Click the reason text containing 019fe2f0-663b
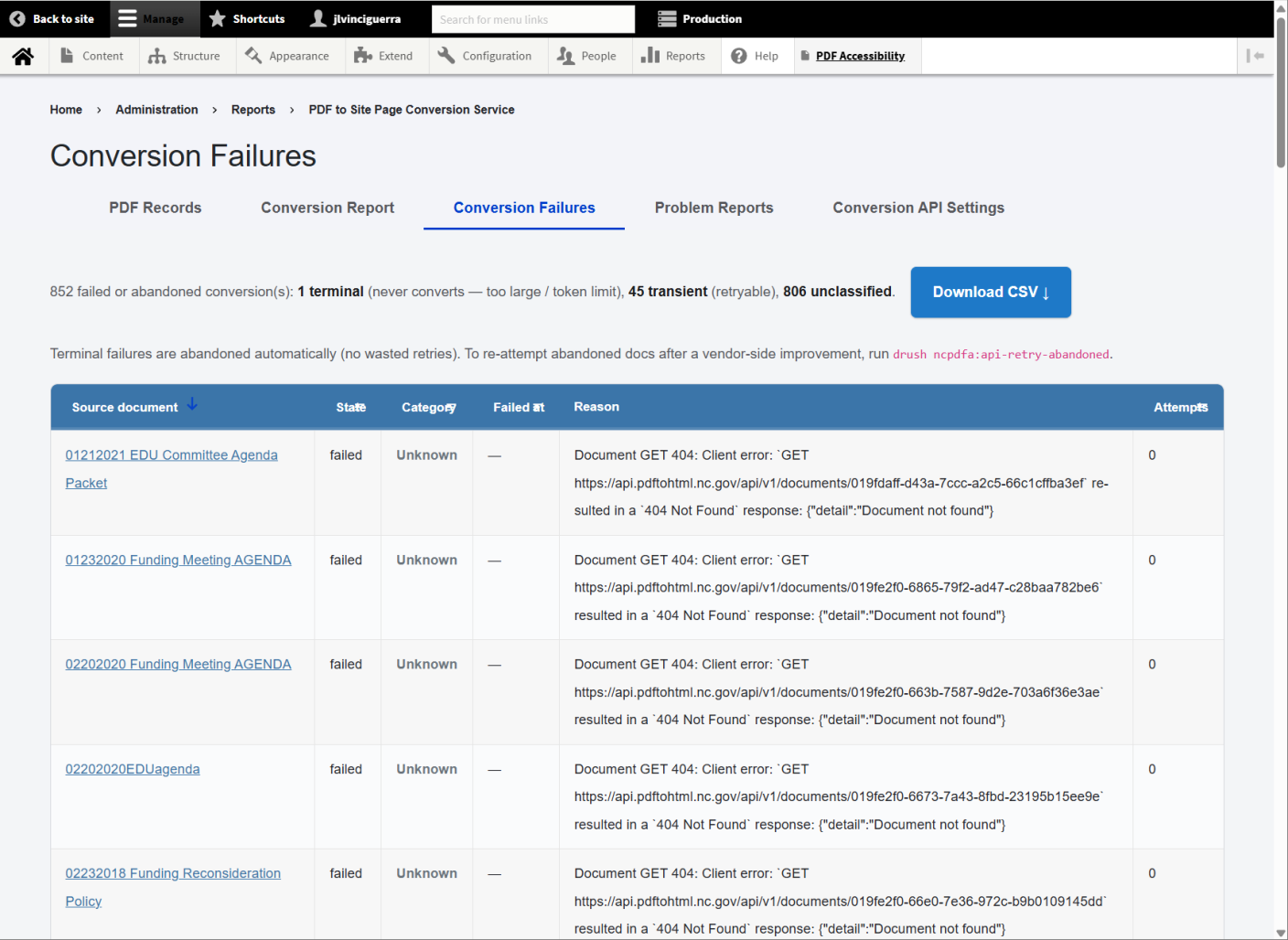Image resolution: width=1288 pixels, height=940 pixels. 839,692
